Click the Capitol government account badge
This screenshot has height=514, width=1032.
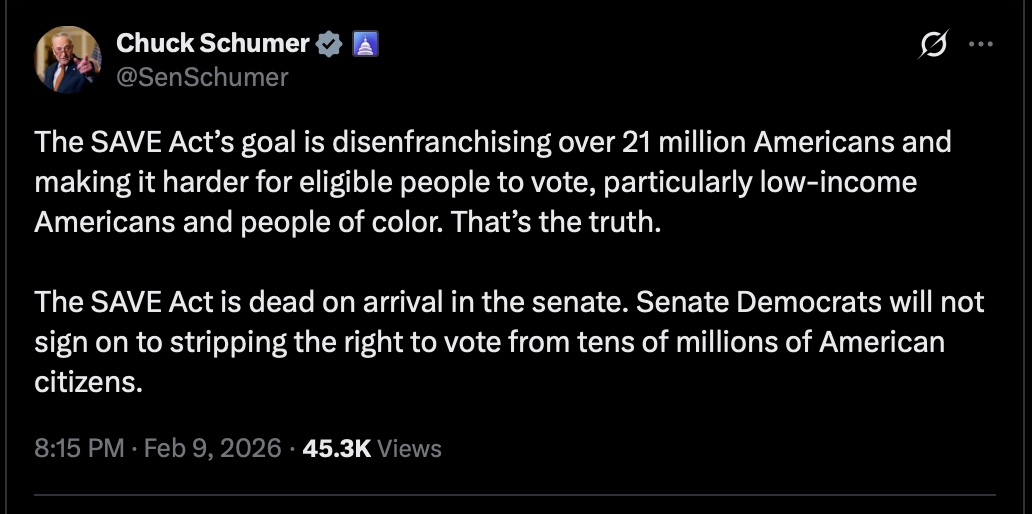[364, 43]
